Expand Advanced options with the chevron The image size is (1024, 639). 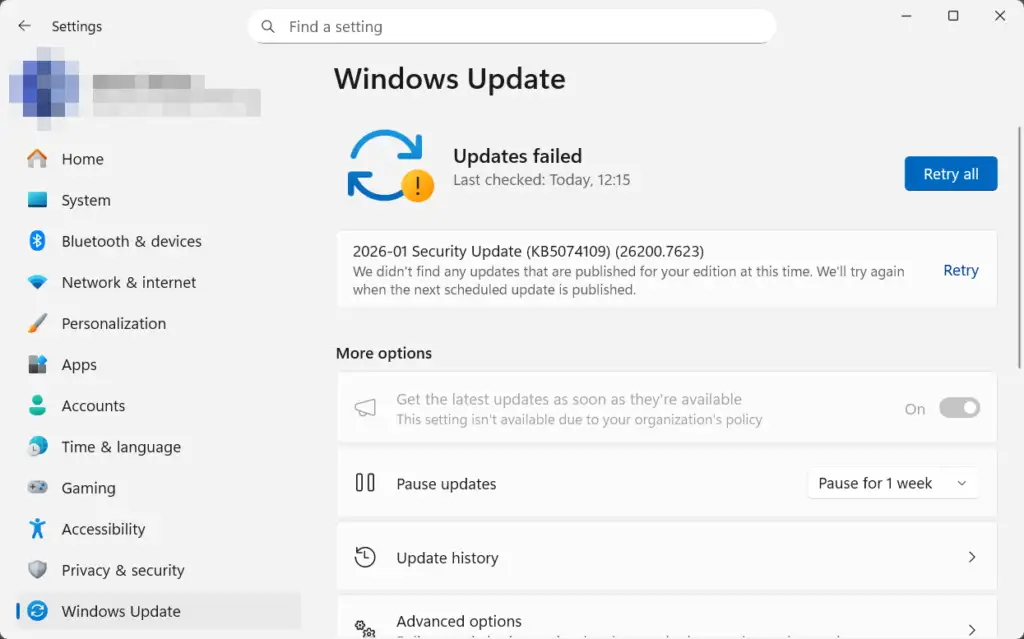[x=971, y=628]
